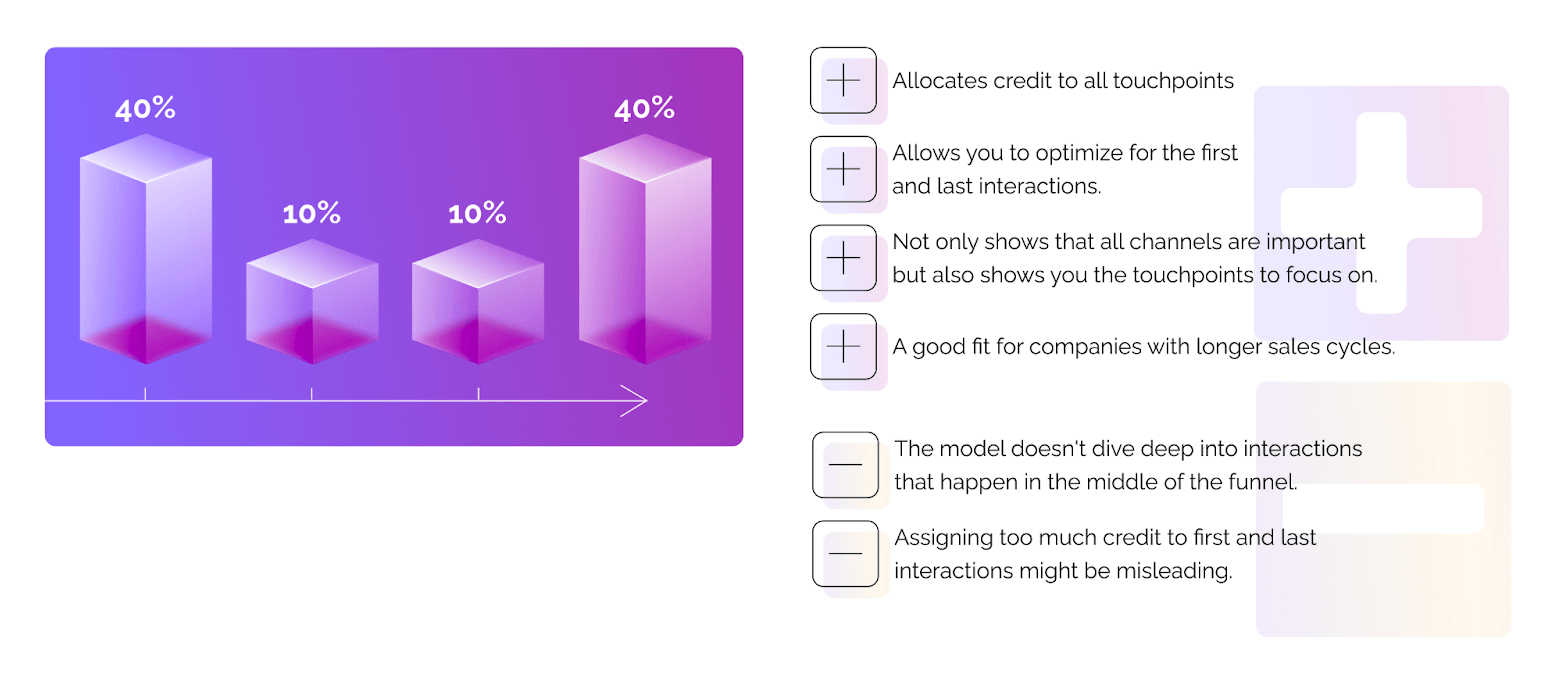The height and width of the screenshot is (682, 1564).
Task: Click the right short 10% bar
Action: point(478,302)
